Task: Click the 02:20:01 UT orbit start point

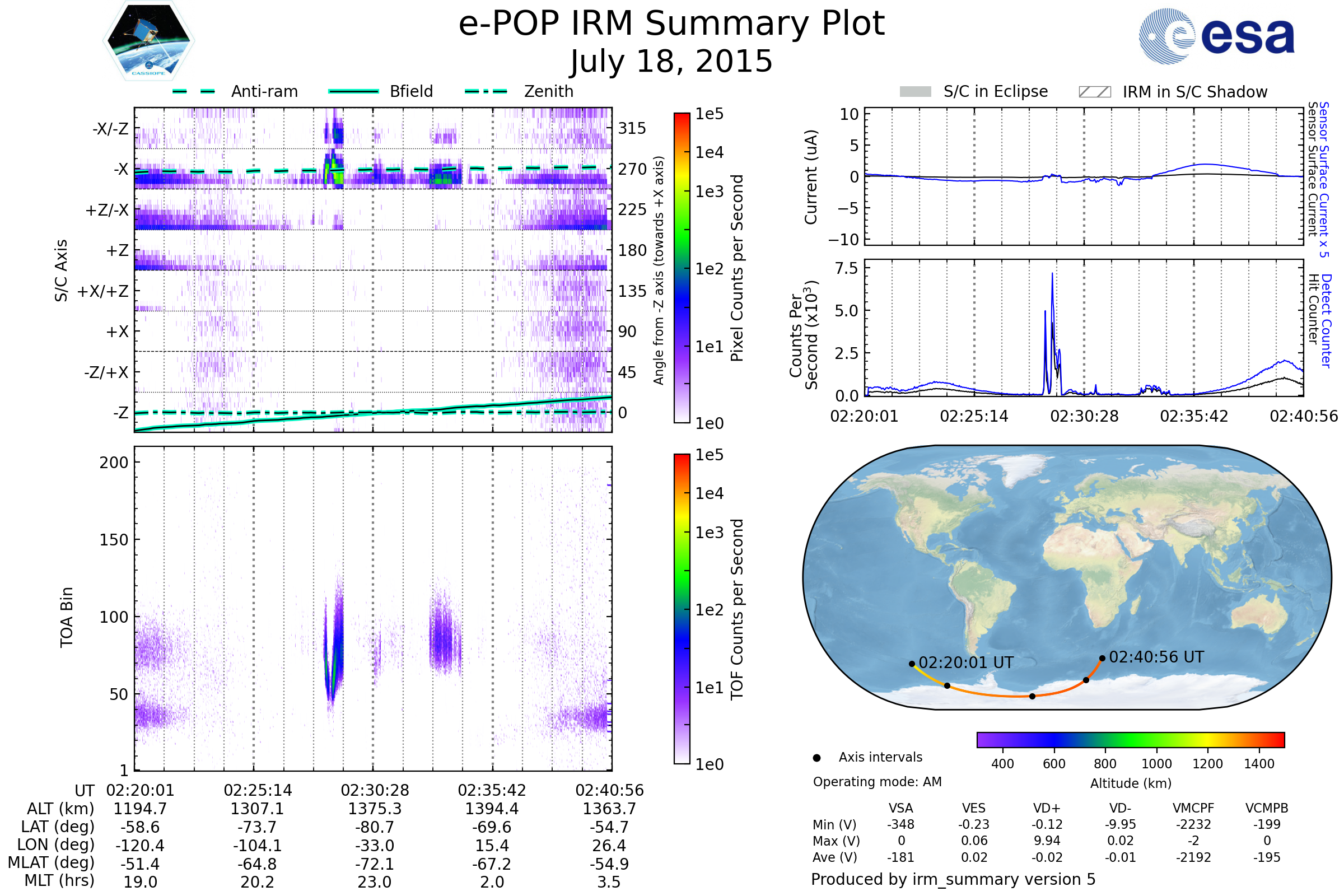Action: 912,664
